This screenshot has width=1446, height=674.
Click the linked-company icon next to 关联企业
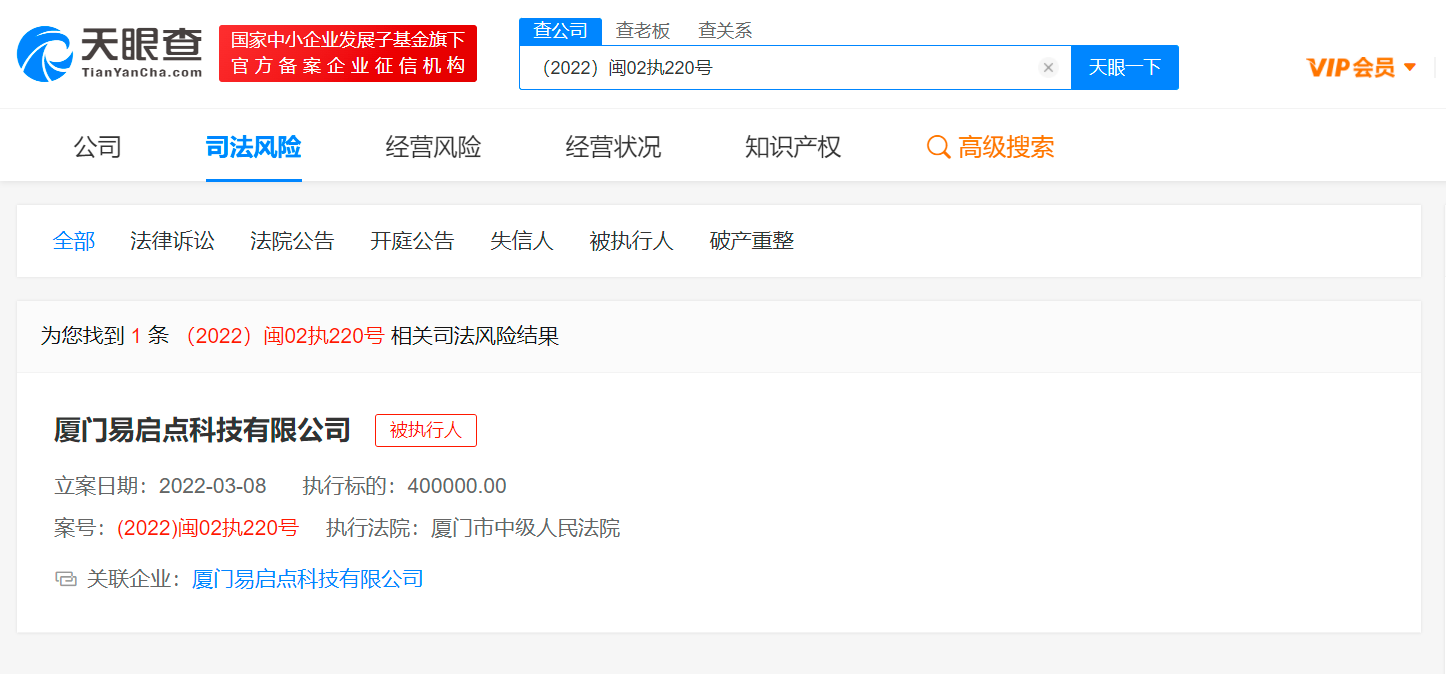[x=66, y=579]
